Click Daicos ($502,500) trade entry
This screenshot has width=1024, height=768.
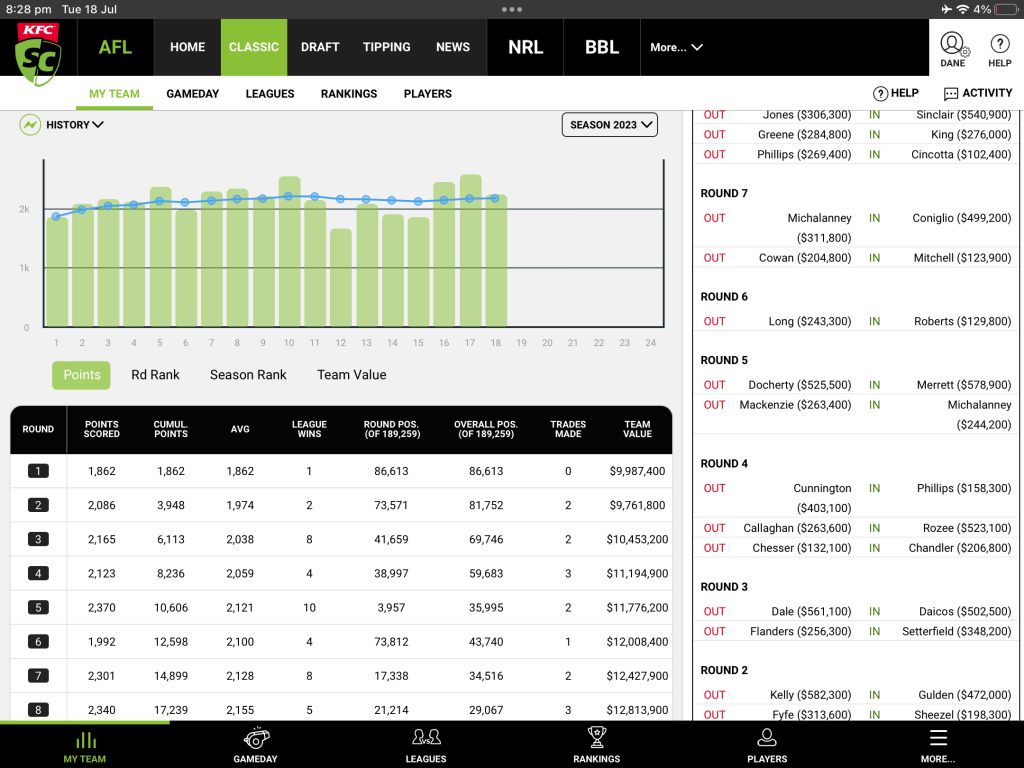coord(965,611)
